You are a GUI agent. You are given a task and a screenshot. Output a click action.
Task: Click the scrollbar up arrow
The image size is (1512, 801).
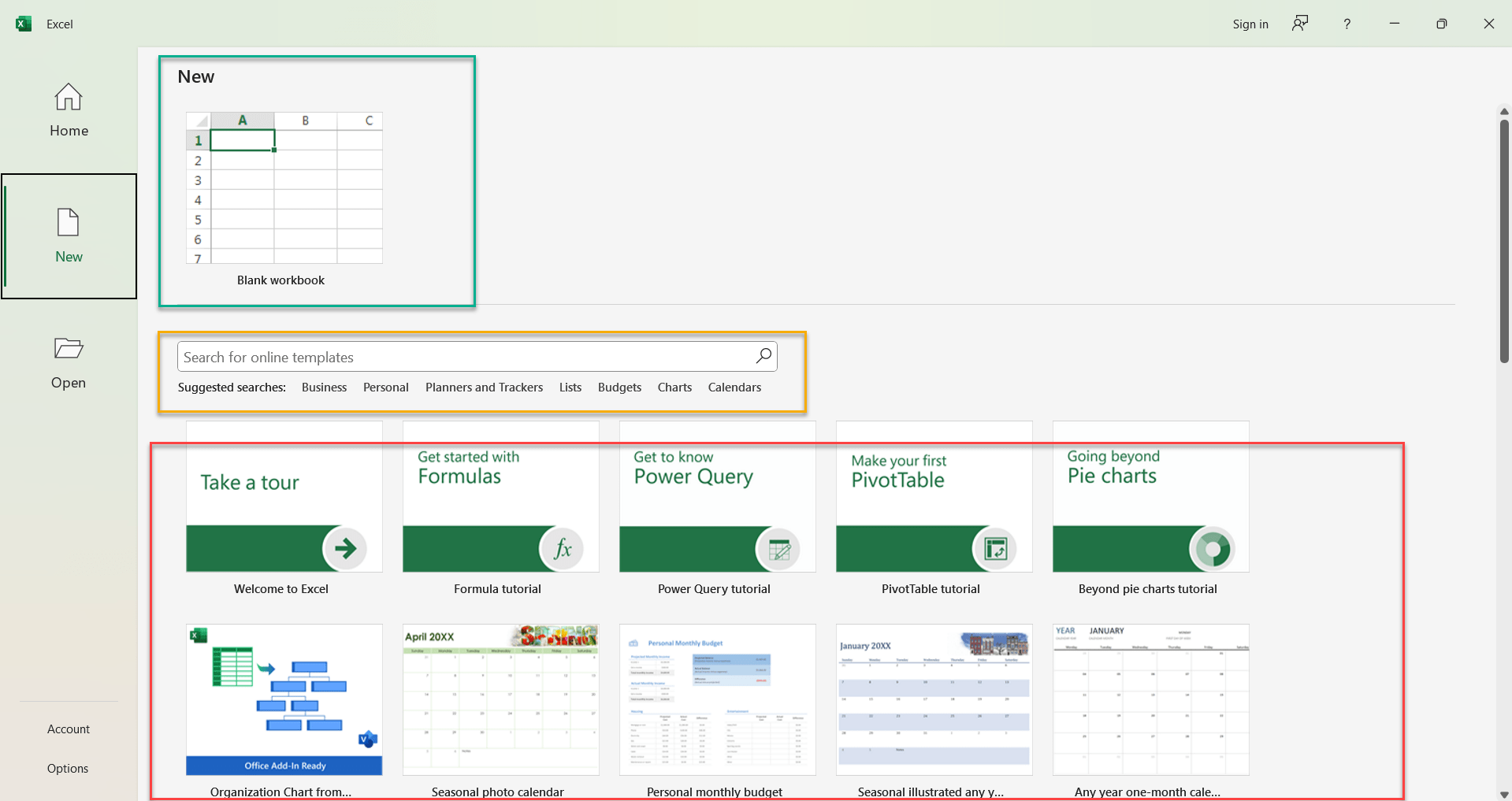pyautogui.click(x=1504, y=112)
